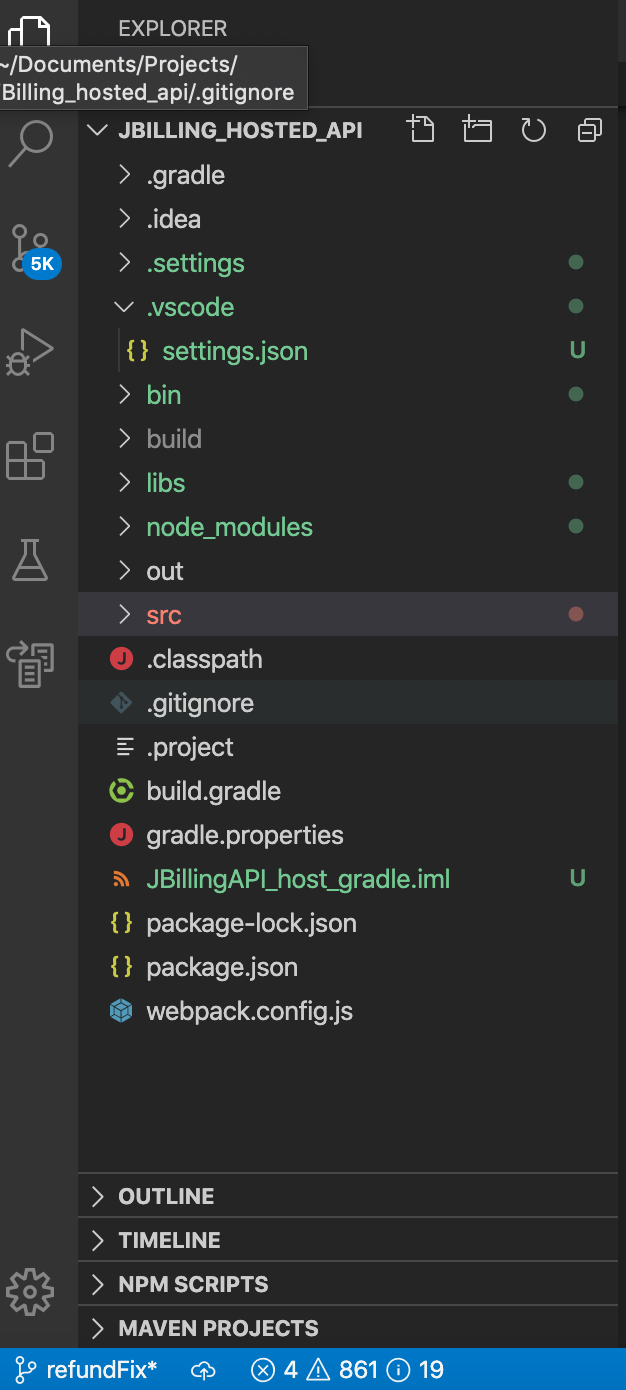Create a New File in the explorer

coord(420,129)
